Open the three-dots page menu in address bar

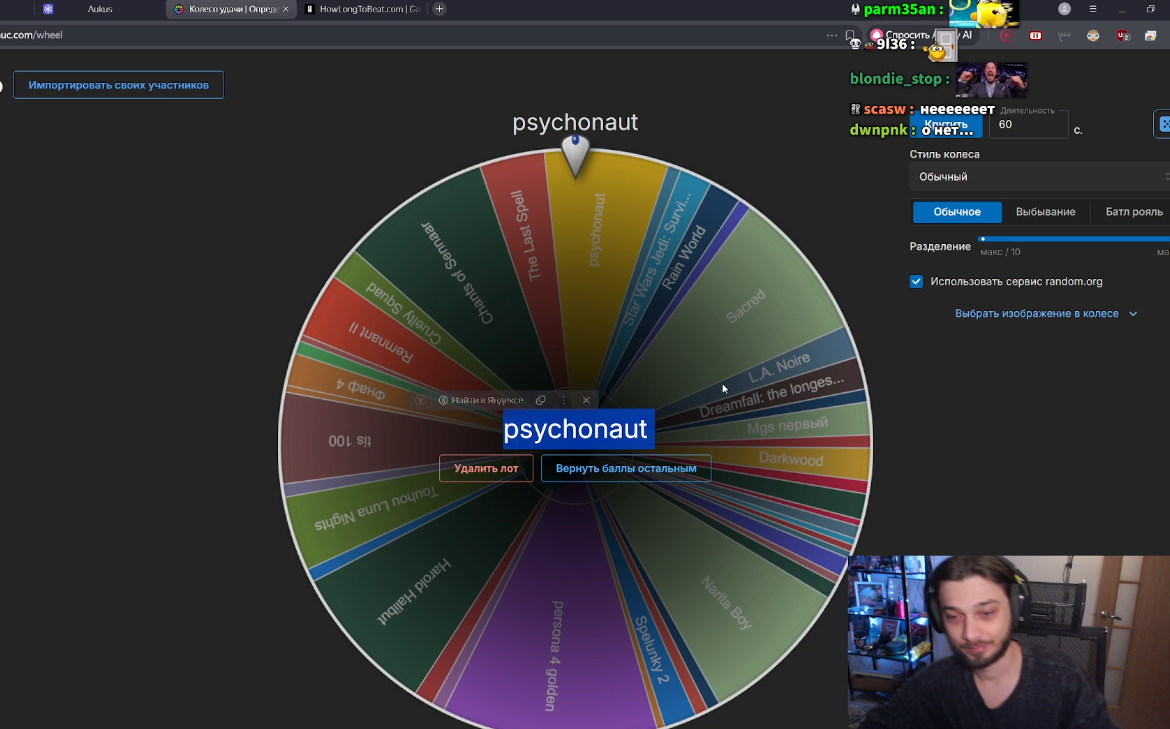(831, 35)
